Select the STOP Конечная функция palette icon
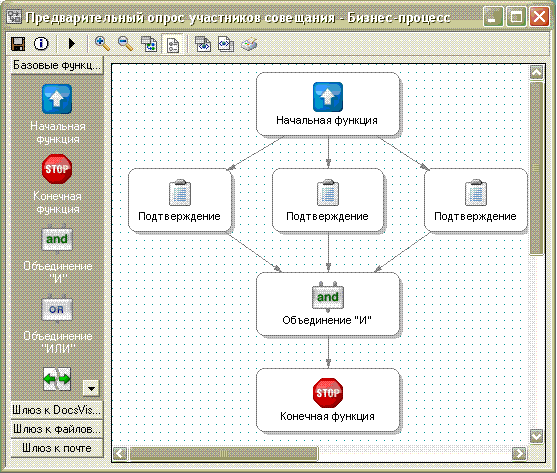This screenshot has height=473, width=557. pos(57,169)
